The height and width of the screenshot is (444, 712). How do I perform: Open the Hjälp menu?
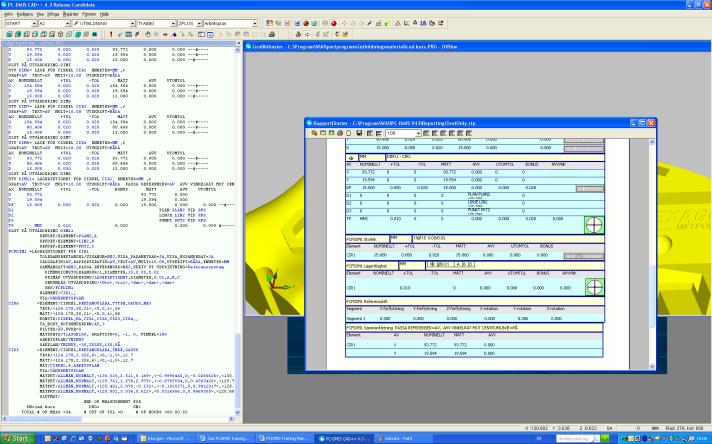coord(104,15)
